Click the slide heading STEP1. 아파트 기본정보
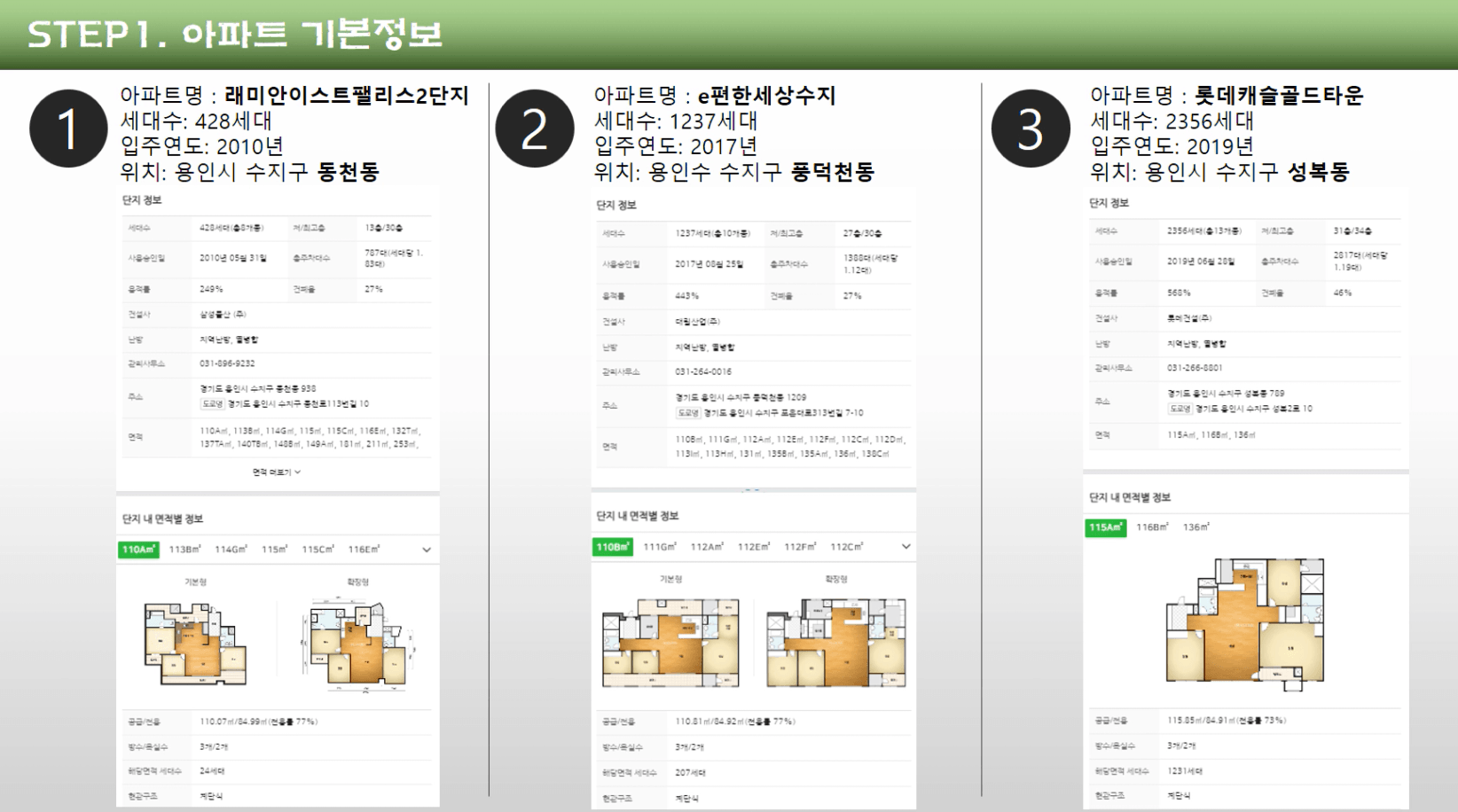Image resolution: width=1458 pixels, height=812 pixels. pyautogui.click(x=235, y=35)
